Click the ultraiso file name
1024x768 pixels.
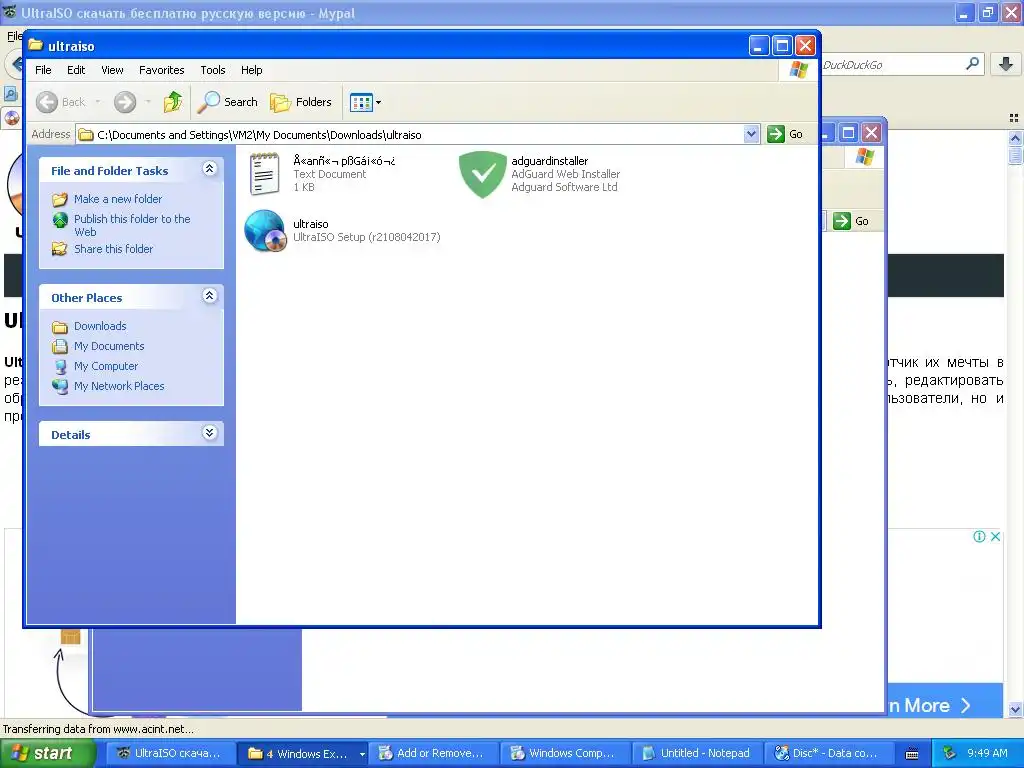[311, 224]
